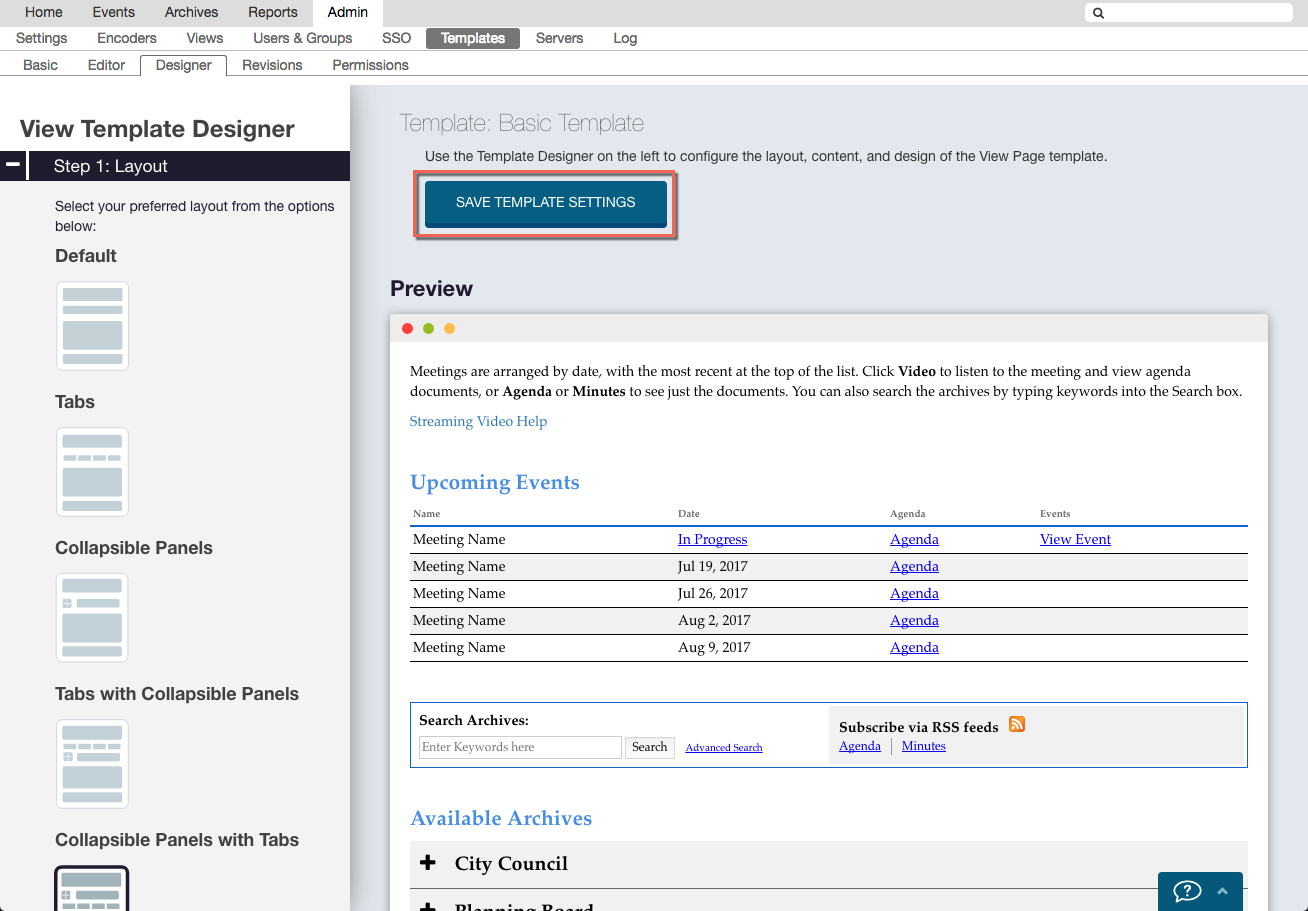This screenshot has width=1308, height=911.
Task: Click the orange RSS feed icon
Action: tap(1017, 725)
